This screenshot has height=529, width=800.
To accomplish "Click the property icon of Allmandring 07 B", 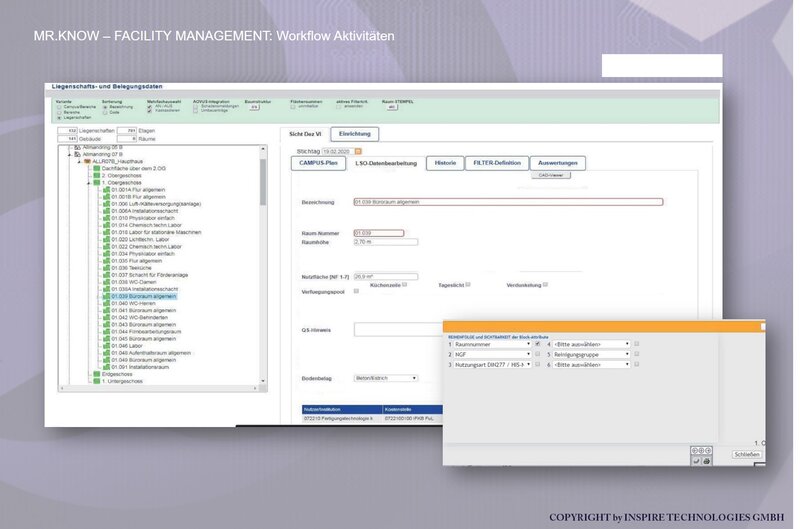I will tap(78, 154).
